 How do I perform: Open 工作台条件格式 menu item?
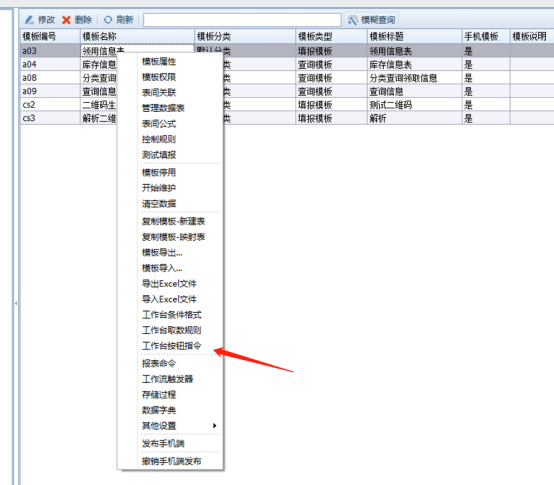coord(172,314)
